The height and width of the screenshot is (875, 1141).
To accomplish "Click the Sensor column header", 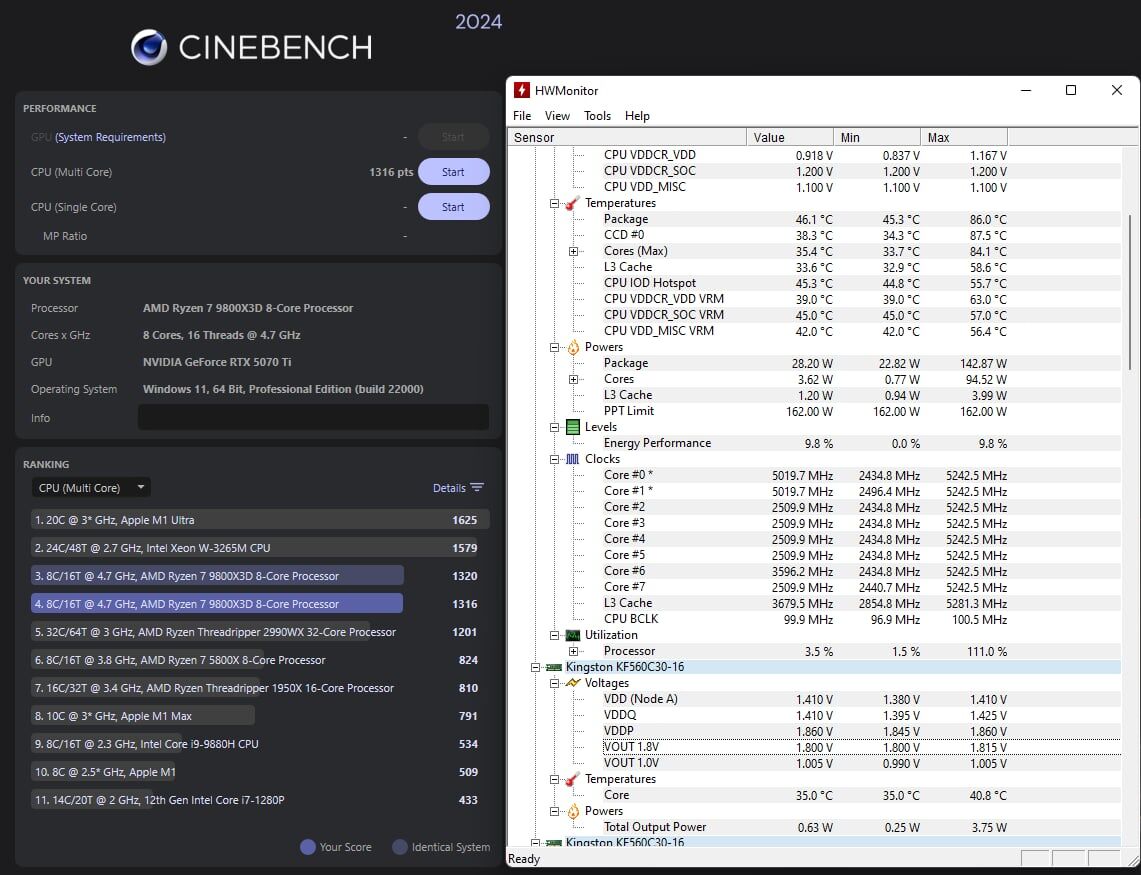I will point(627,138).
